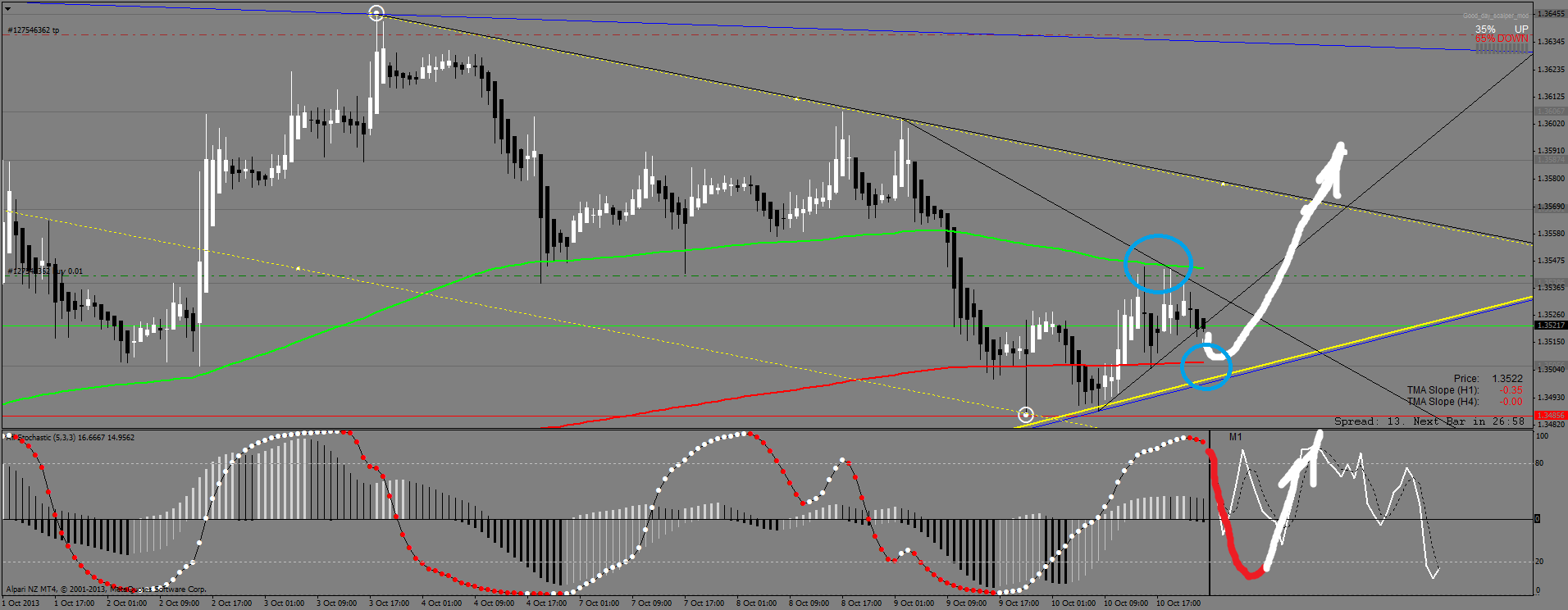Click the 1.35150 price axis label
The height and width of the screenshot is (610, 1568).
pyautogui.click(x=1550, y=342)
